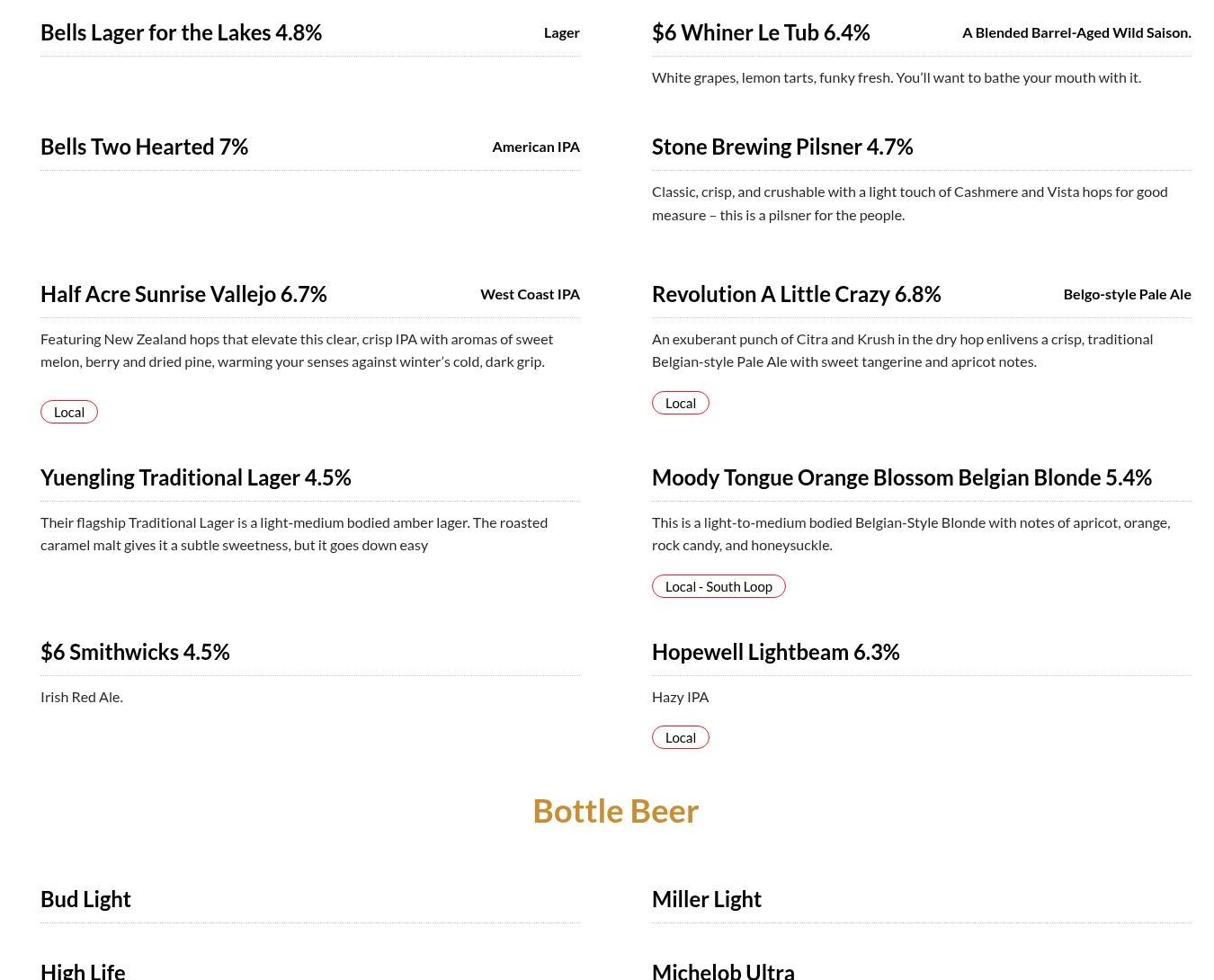Select Yuengling Traditional Lager 4.5% title
1214x980 pixels.
click(195, 477)
